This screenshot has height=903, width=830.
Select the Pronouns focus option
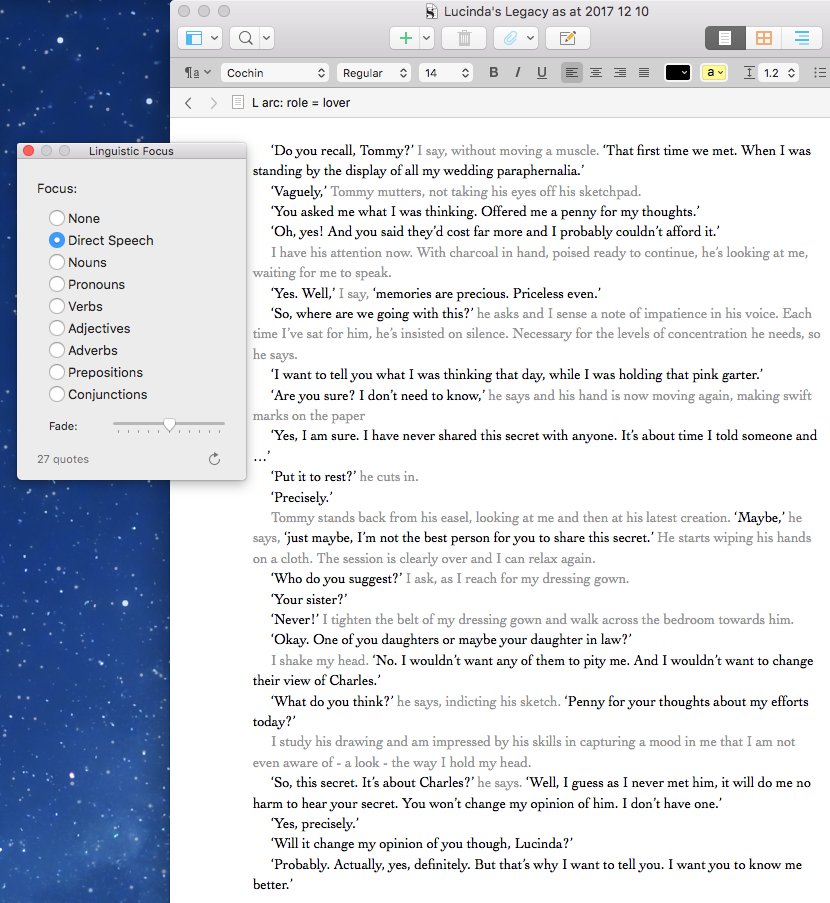(x=56, y=284)
